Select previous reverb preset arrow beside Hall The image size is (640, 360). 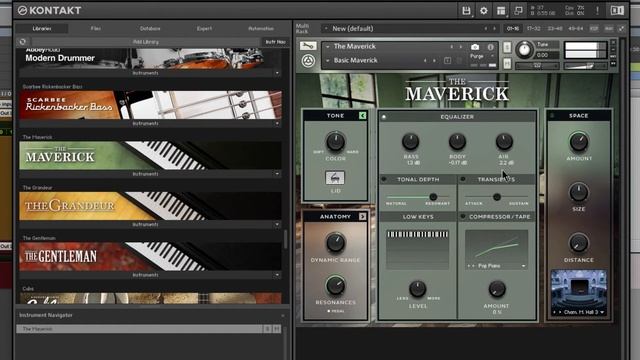tap(554, 312)
